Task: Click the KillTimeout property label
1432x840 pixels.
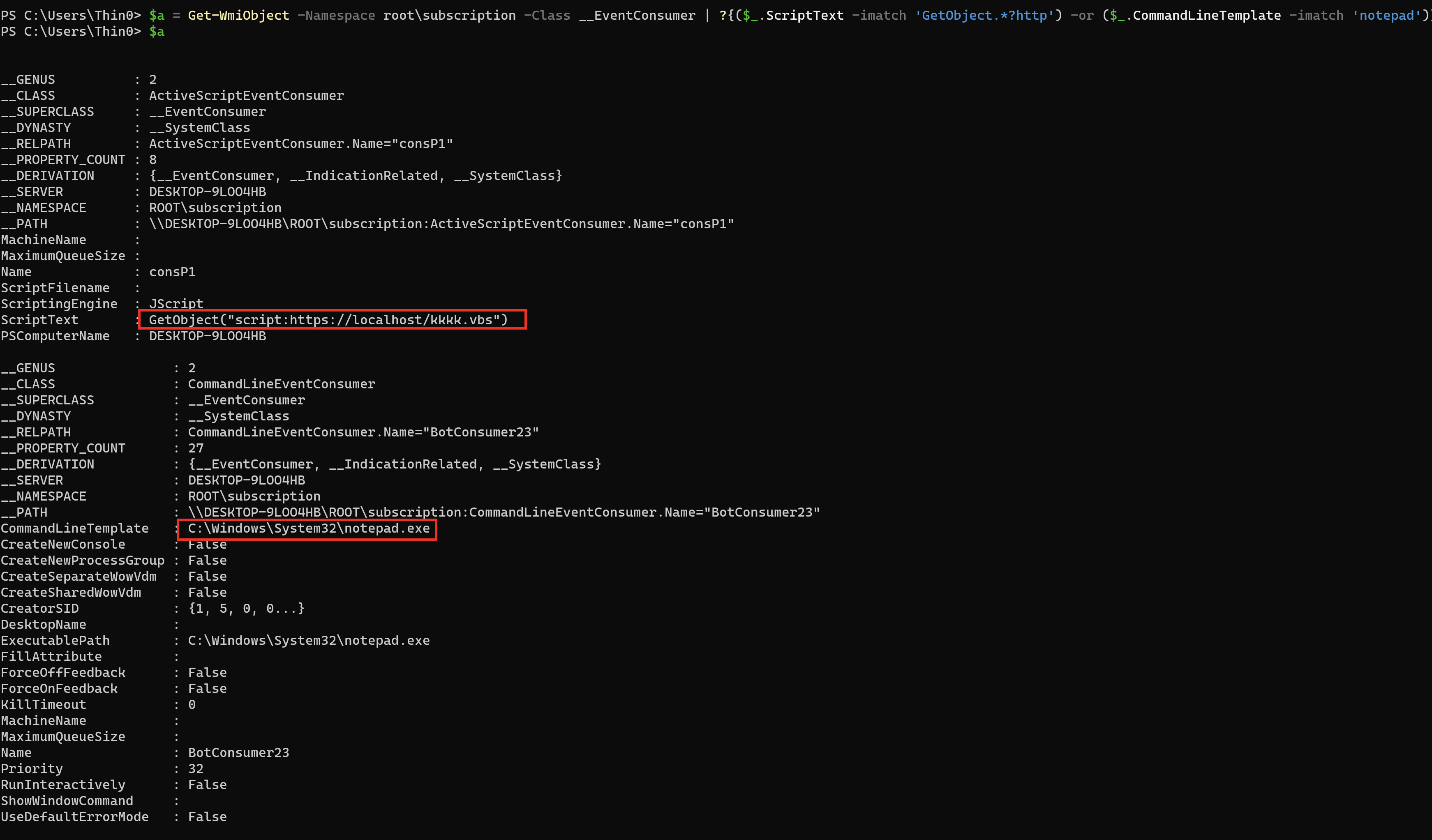Action: click(x=44, y=705)
